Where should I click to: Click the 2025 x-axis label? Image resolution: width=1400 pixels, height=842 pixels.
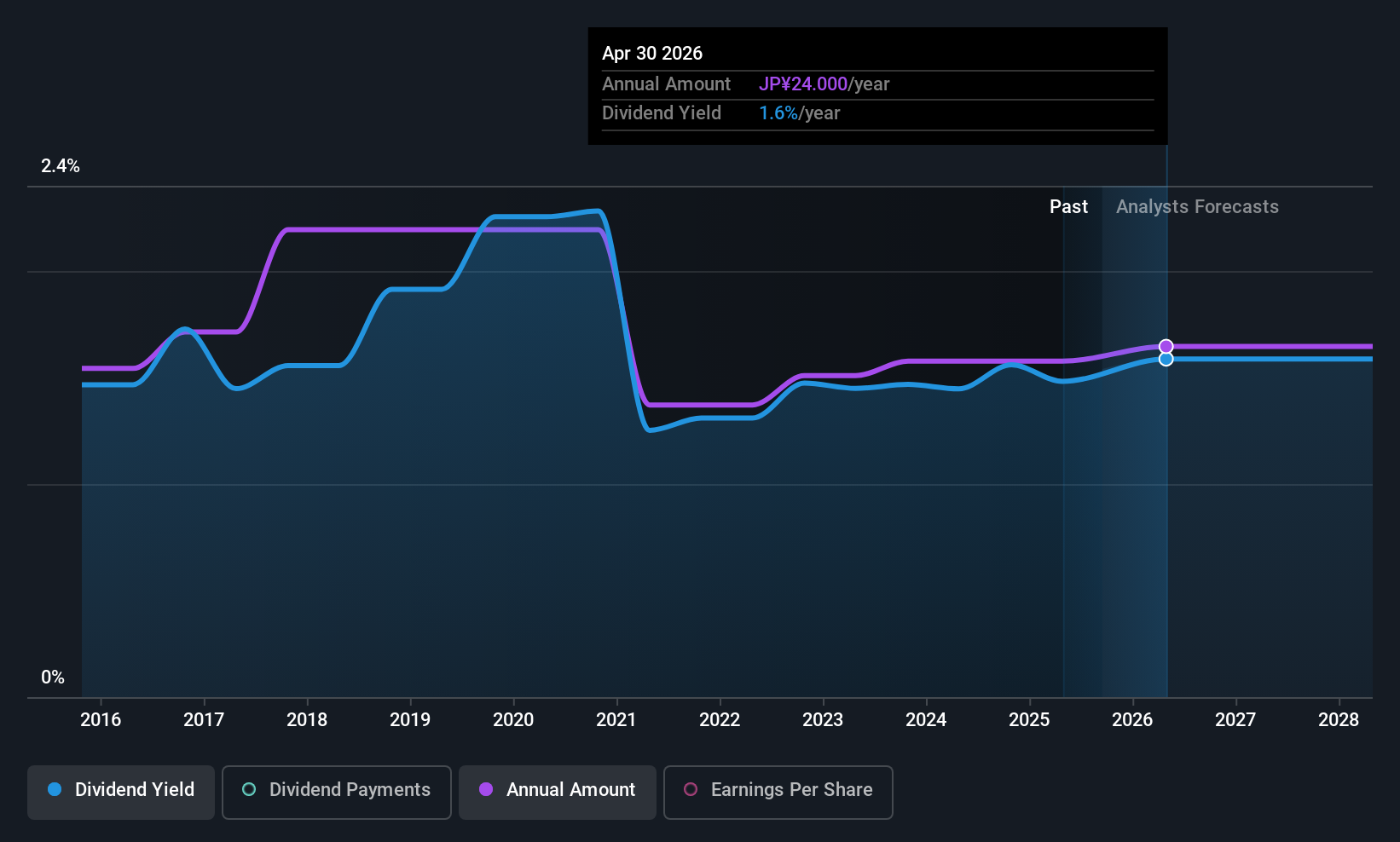click(1029, 720)
